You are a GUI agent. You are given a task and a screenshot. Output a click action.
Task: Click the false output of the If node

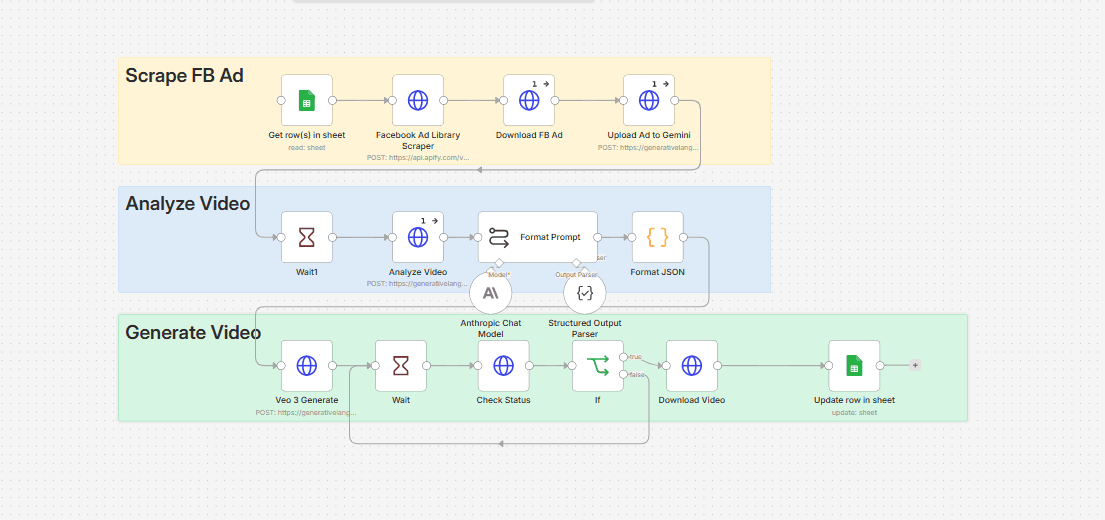click(x=623, y=374)
